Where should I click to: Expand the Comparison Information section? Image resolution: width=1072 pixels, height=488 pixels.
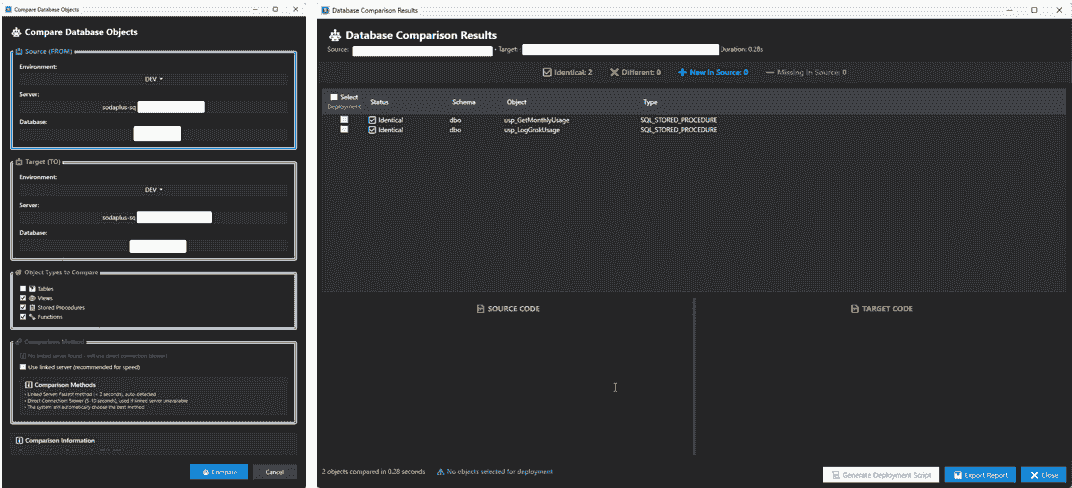[x=60, y=440]
